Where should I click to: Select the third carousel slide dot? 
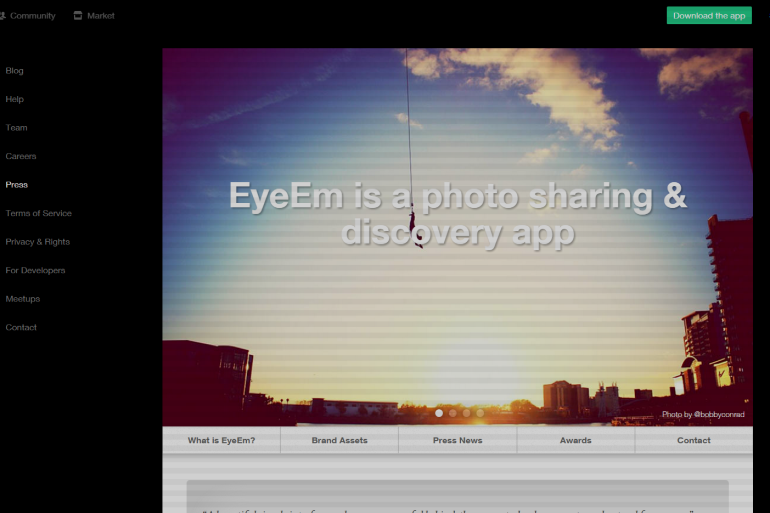(467, 413)
